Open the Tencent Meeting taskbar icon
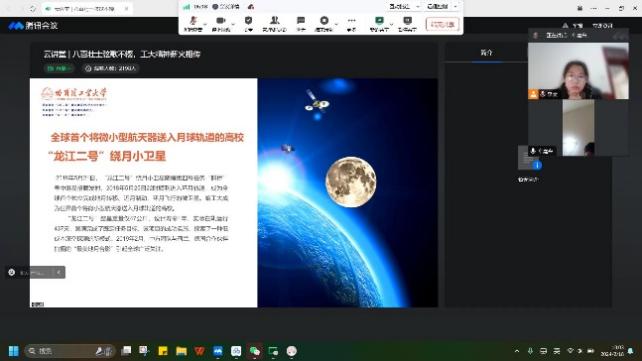The height and width of the screenshot is (361, 642). 218,351
